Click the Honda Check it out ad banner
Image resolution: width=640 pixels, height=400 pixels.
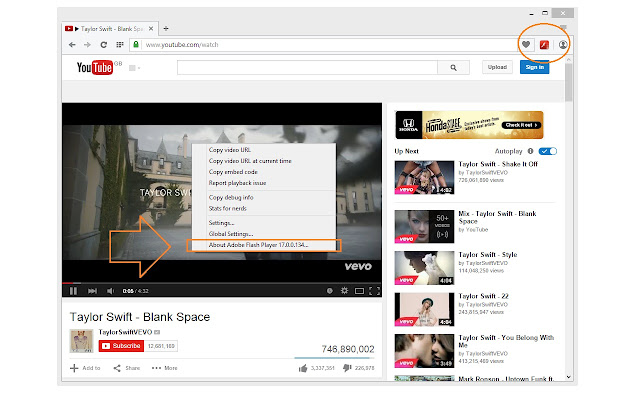(469, 125)
